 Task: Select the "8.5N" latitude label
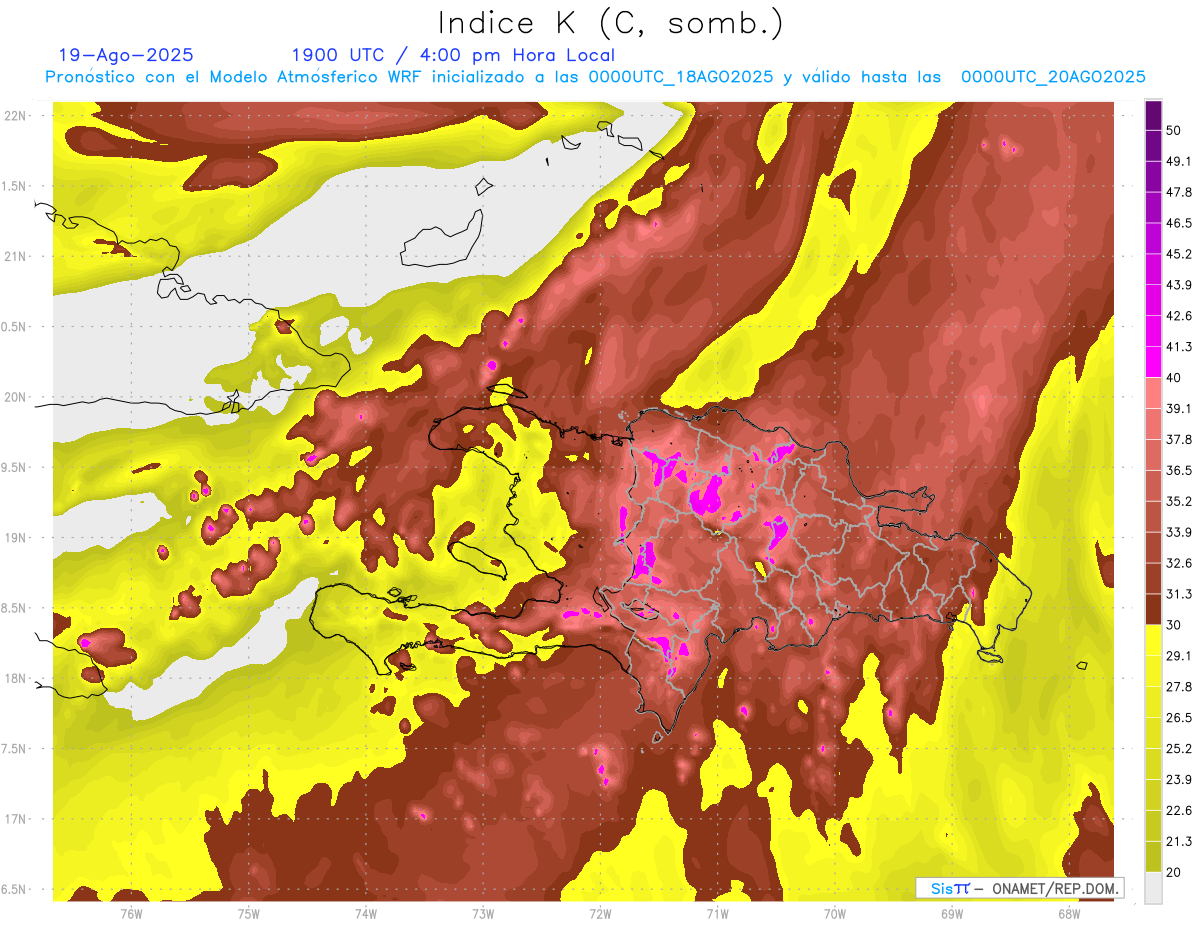(15, 608)
